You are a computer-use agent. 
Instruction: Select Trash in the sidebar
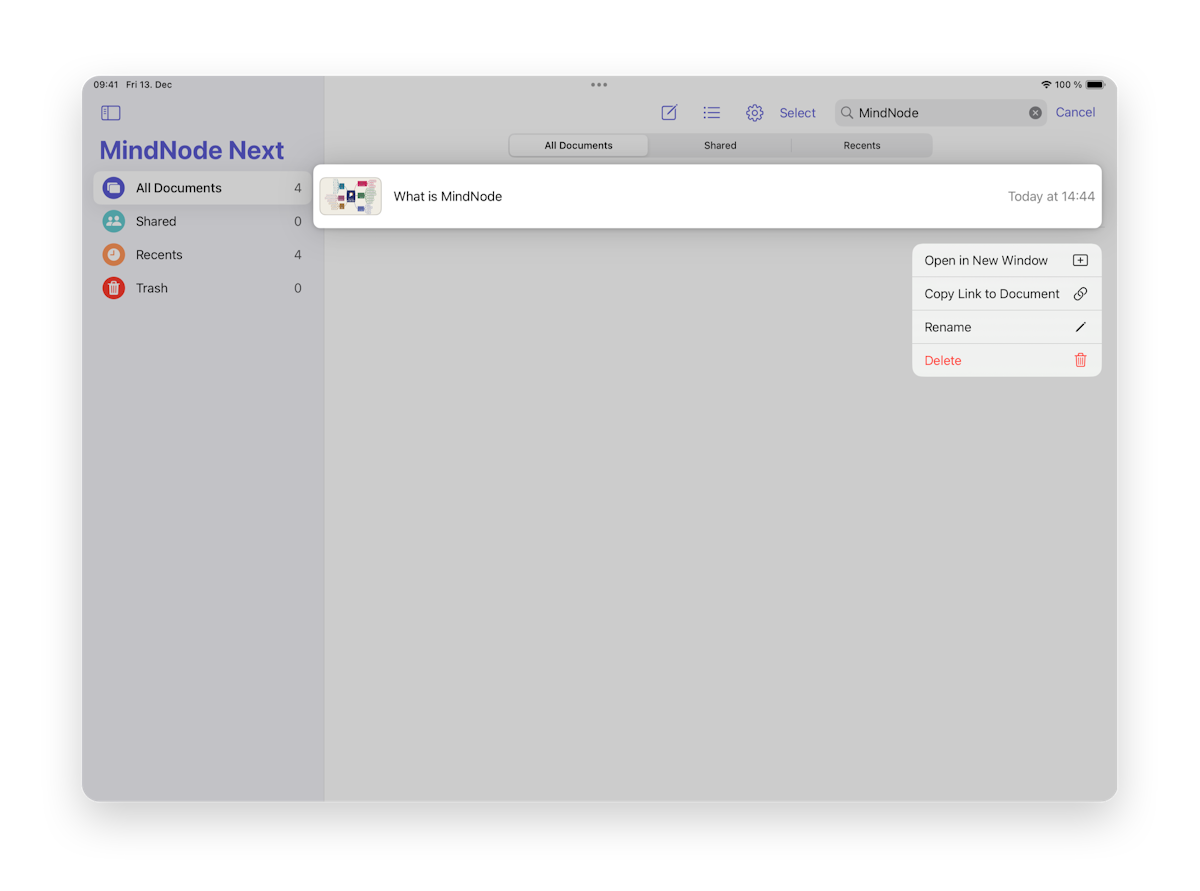(202, 288)
